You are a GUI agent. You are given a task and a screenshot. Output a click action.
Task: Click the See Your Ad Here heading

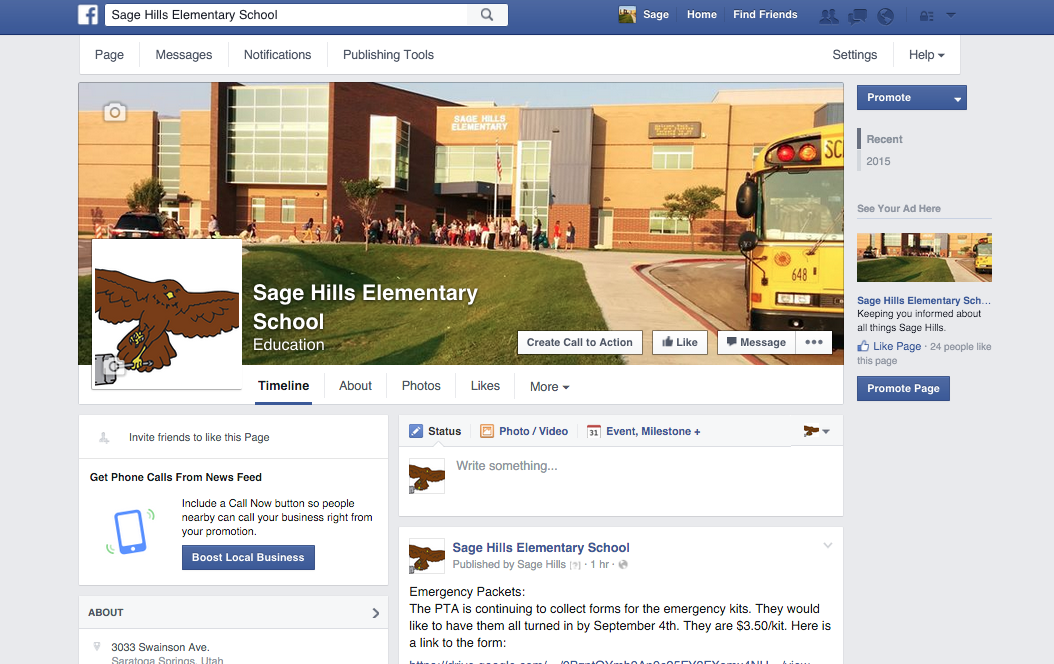point(899,208)
